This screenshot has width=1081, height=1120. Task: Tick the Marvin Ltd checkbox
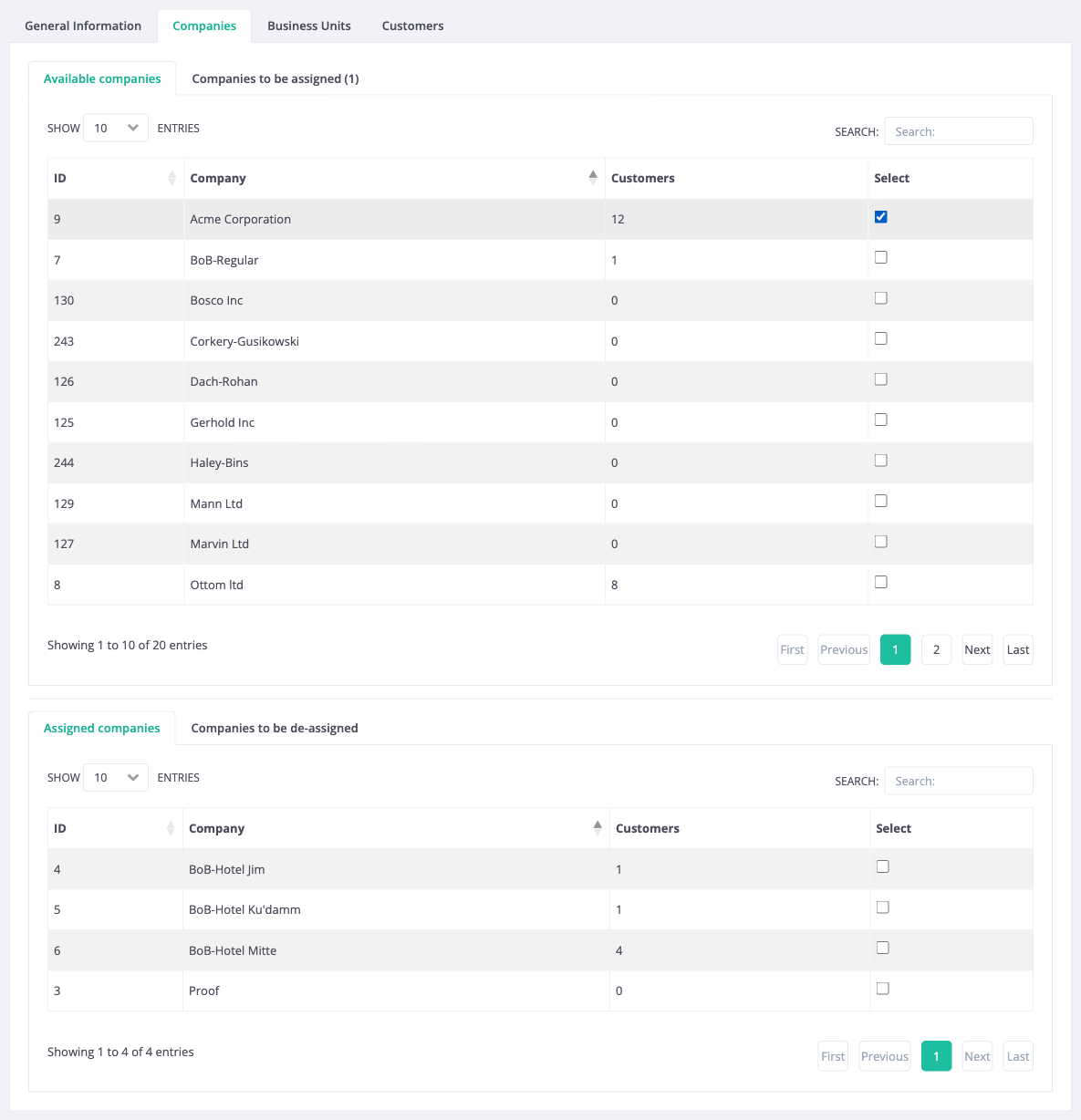[x=880, y=542]
